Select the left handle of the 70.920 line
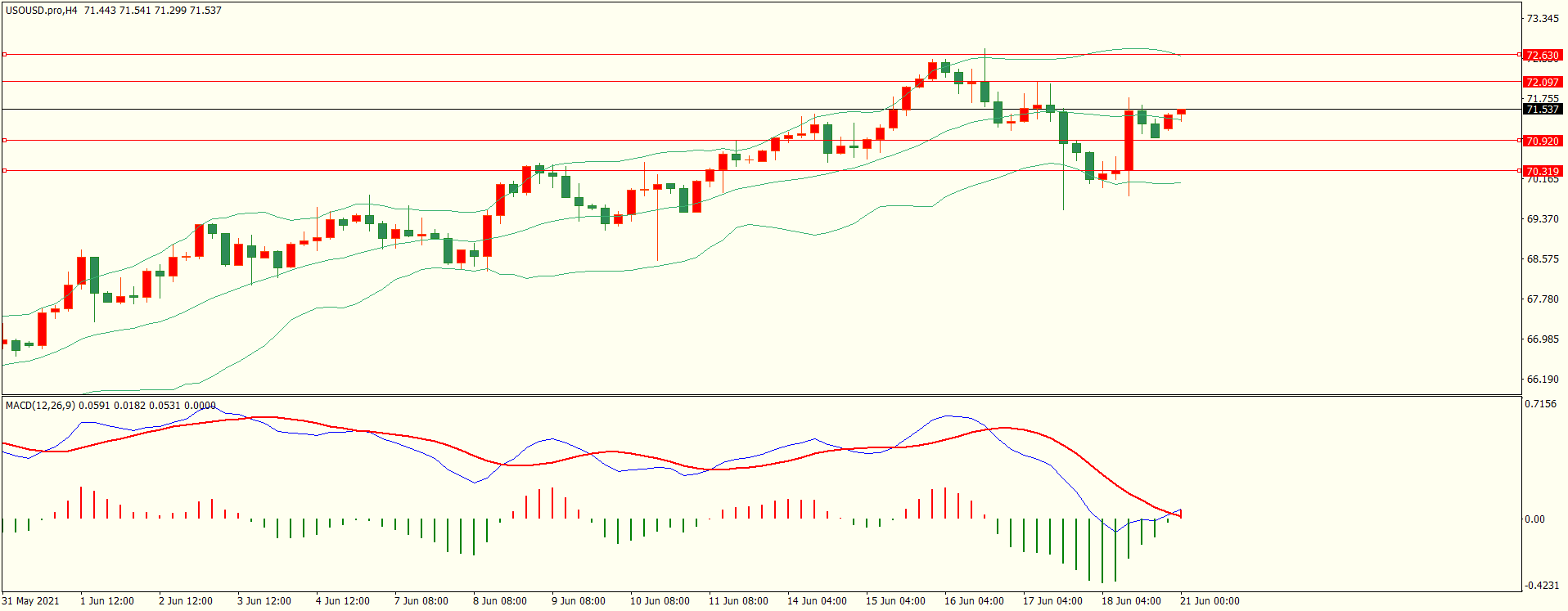 click(x=5, y=141)
